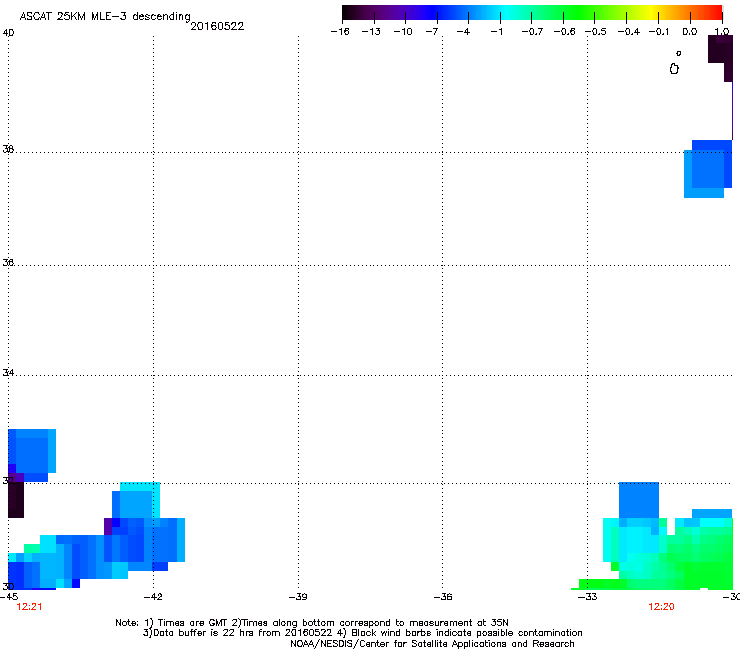Click the colorbar value -13
This screenshot has width=740, height=650.
pyautogui.click(x=371, y=32)
